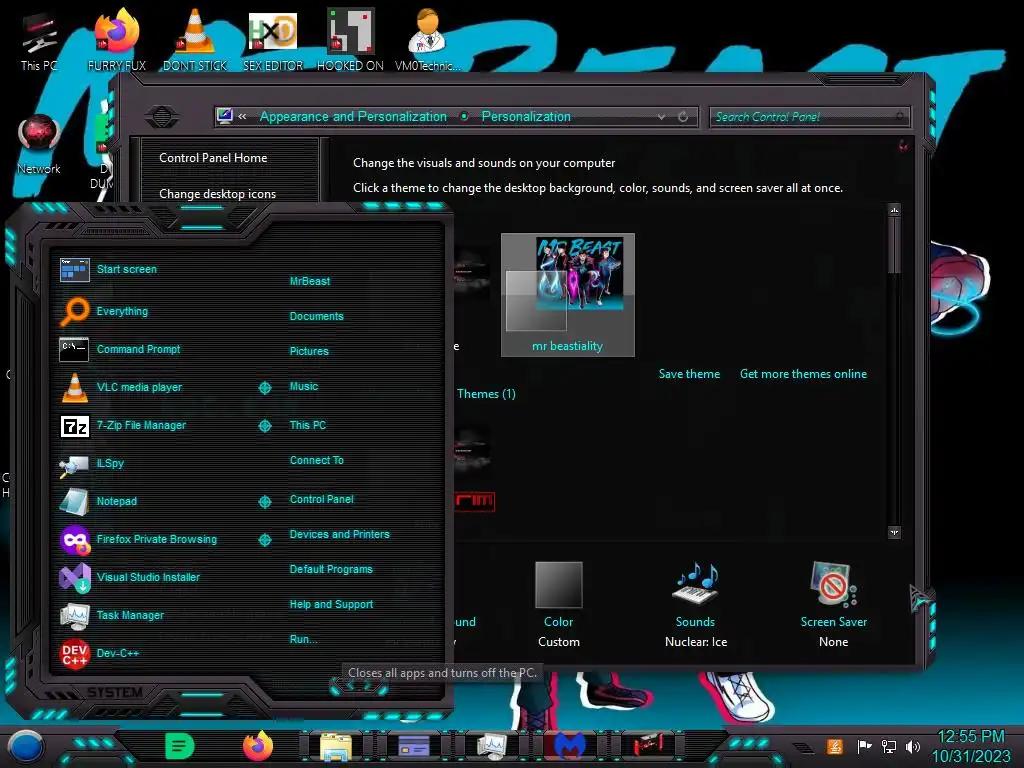Open Network desktop icon

click(x=39, y=144)
